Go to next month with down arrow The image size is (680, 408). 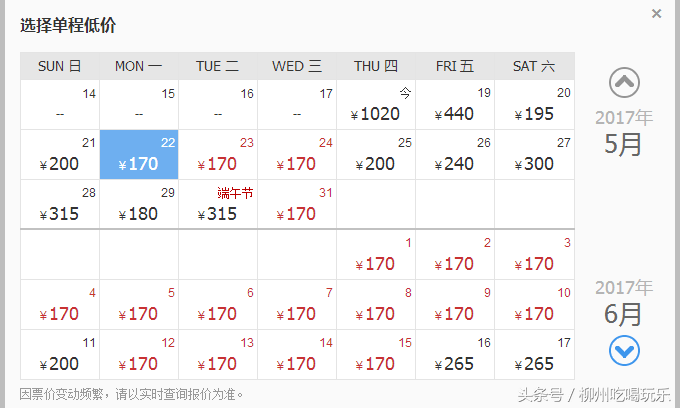pos(624,350)
